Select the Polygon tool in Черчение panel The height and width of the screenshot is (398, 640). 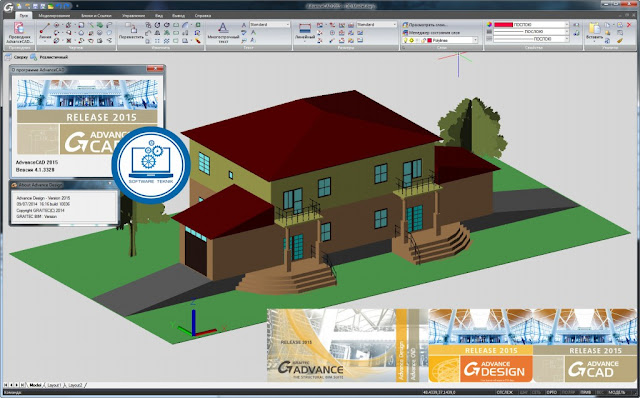[x=81, y=33]
